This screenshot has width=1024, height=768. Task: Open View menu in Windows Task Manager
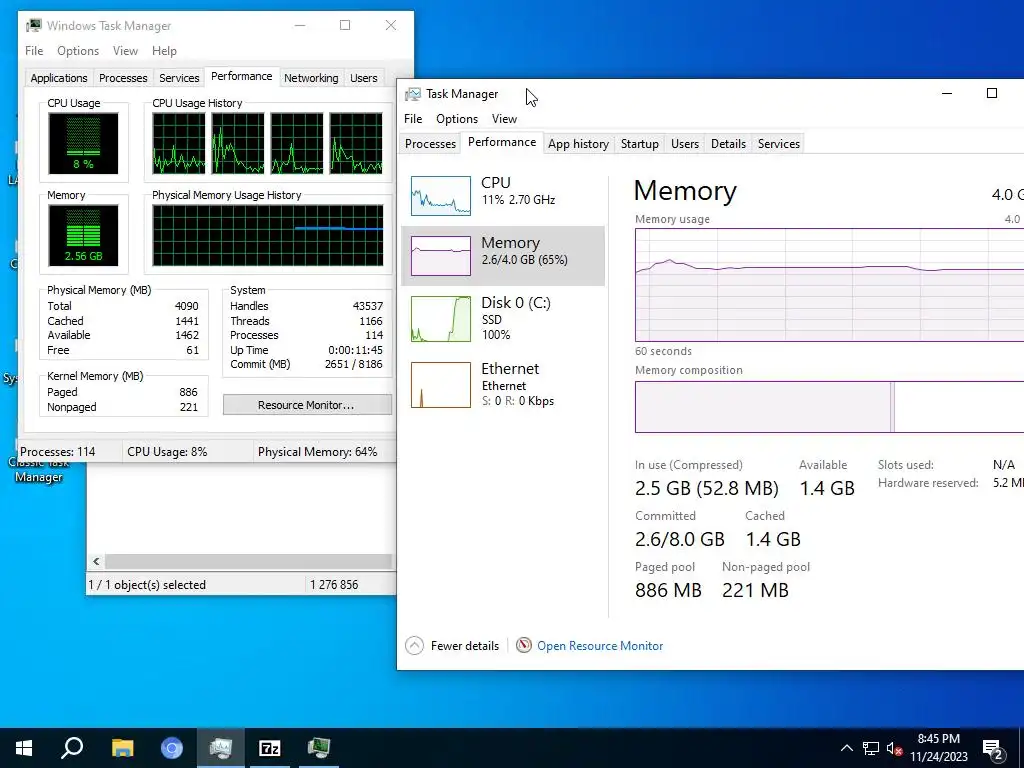[125, 51]
